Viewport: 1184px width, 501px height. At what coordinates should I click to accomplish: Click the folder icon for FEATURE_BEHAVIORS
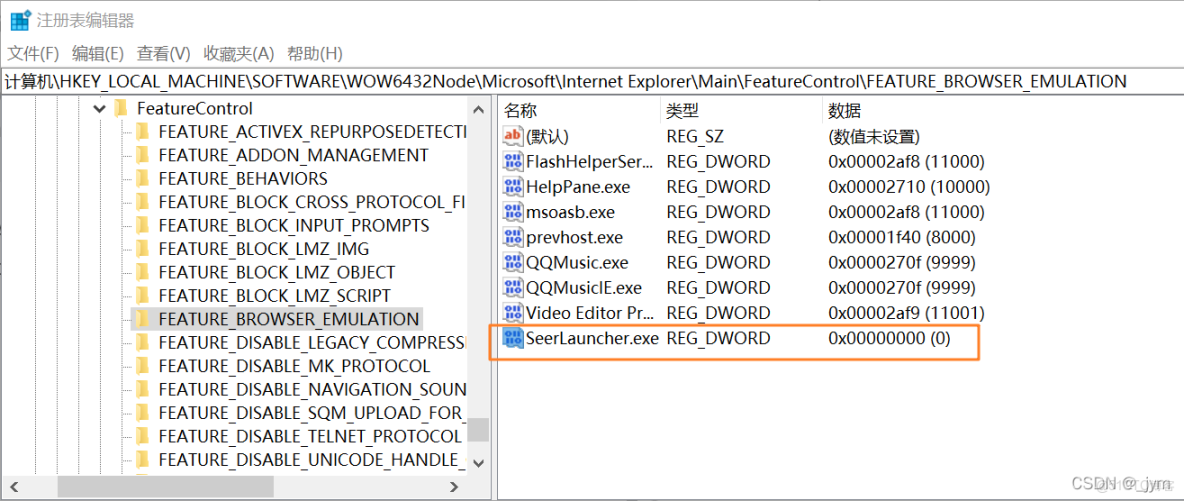click(x=142, y=179)
